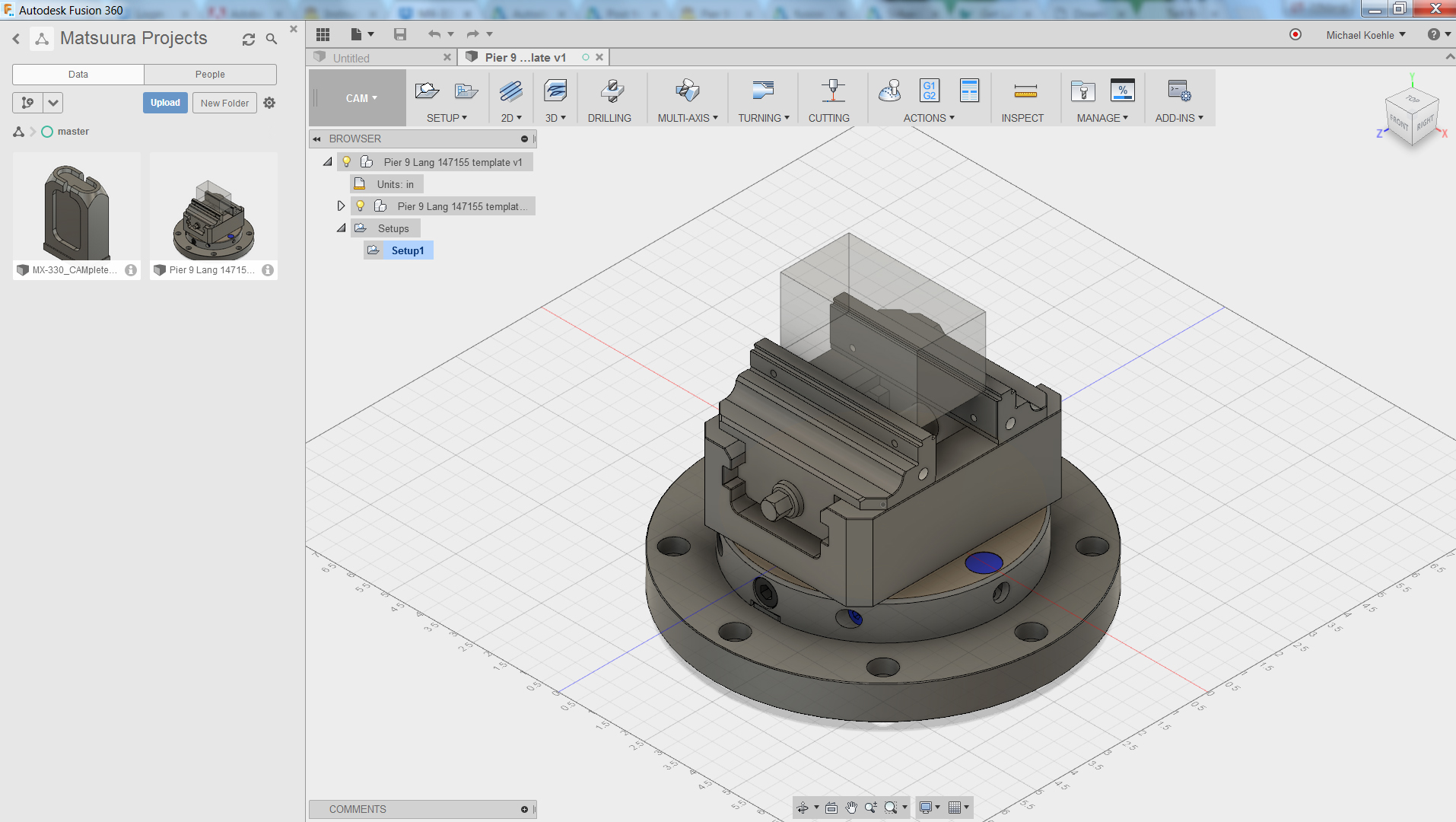Click the job status record indicator
The image size is (1456, 822).
coord(1295,35)
